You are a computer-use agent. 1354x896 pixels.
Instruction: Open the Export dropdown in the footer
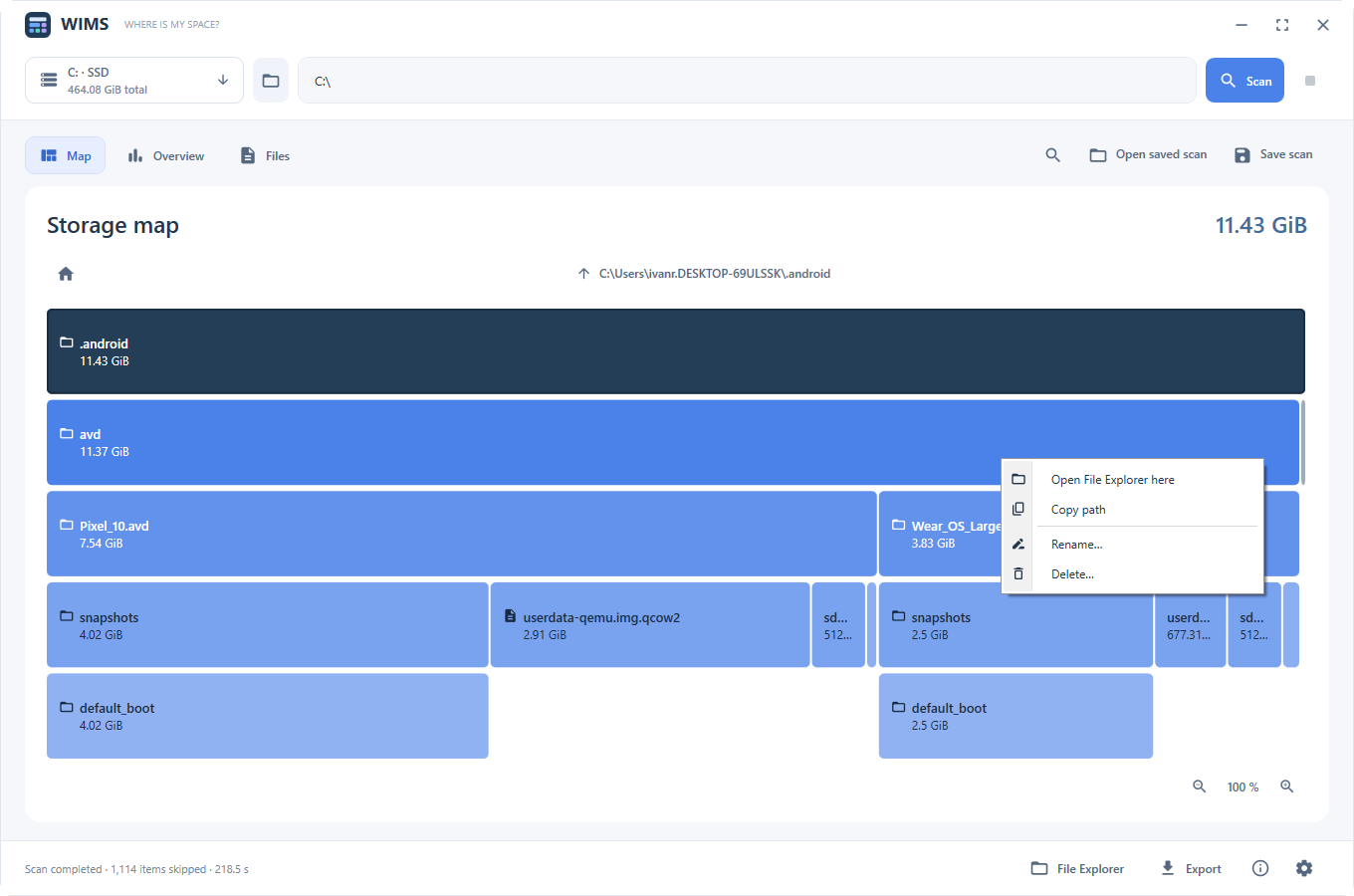(1191, 868)
